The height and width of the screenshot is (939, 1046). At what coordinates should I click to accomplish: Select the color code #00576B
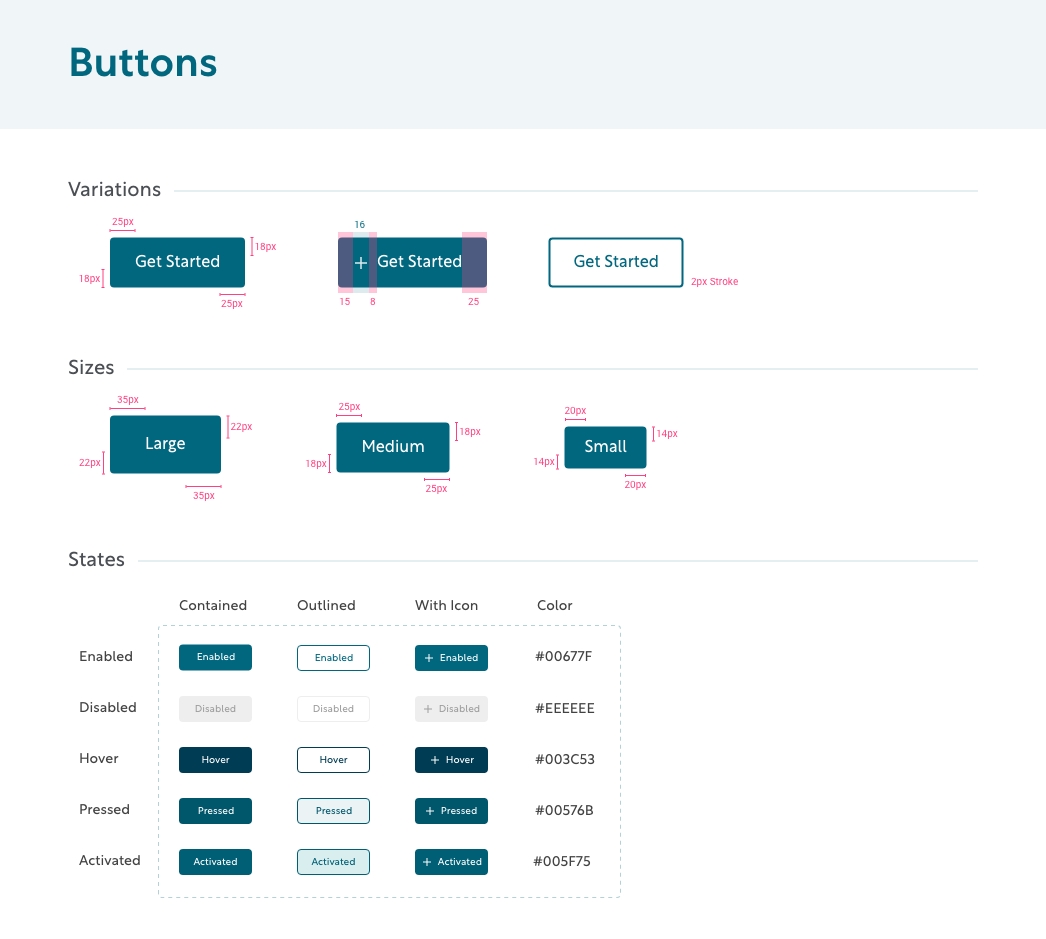click(x=564, y=810)
